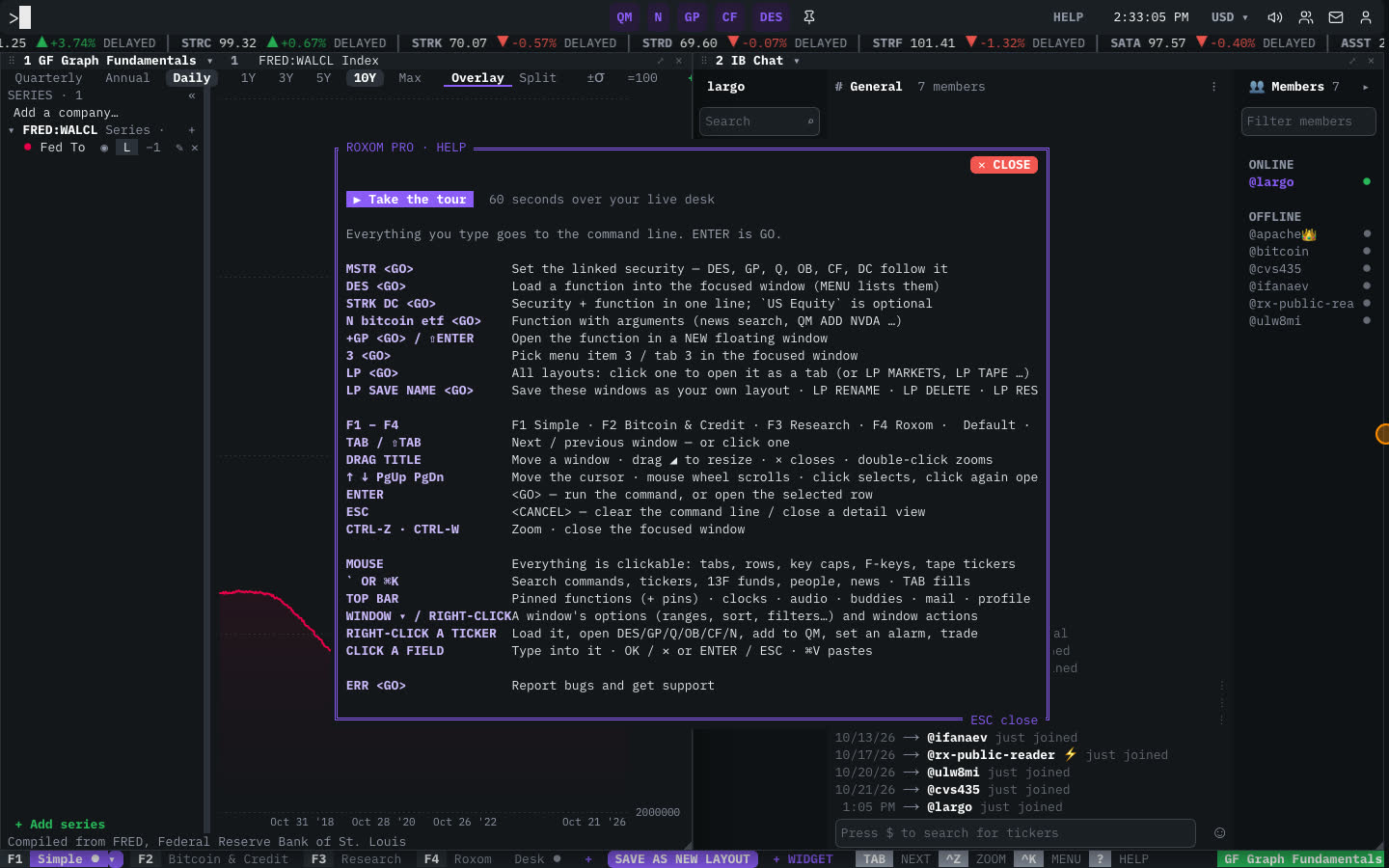1389x868 pixels.
Task: Start the Take the tour walkthrough
Action: coord(410,200)
